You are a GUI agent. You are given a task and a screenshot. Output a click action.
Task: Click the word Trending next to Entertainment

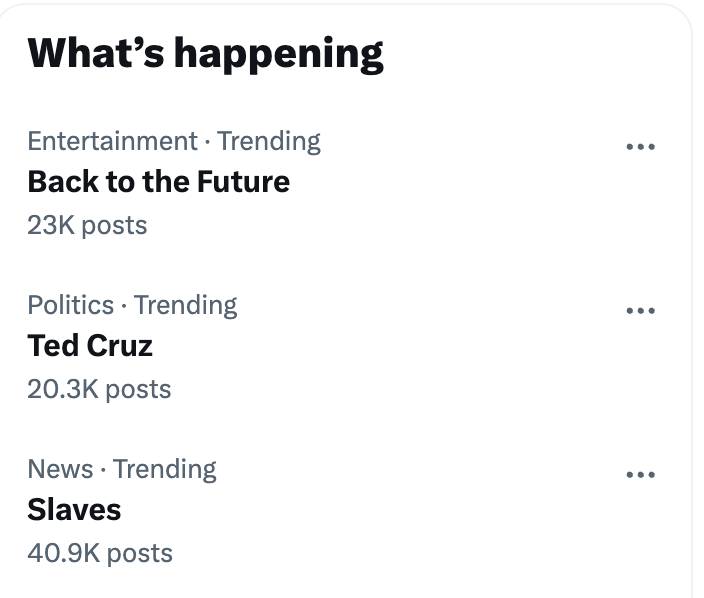pyautogui.click(x=269, y=141)
